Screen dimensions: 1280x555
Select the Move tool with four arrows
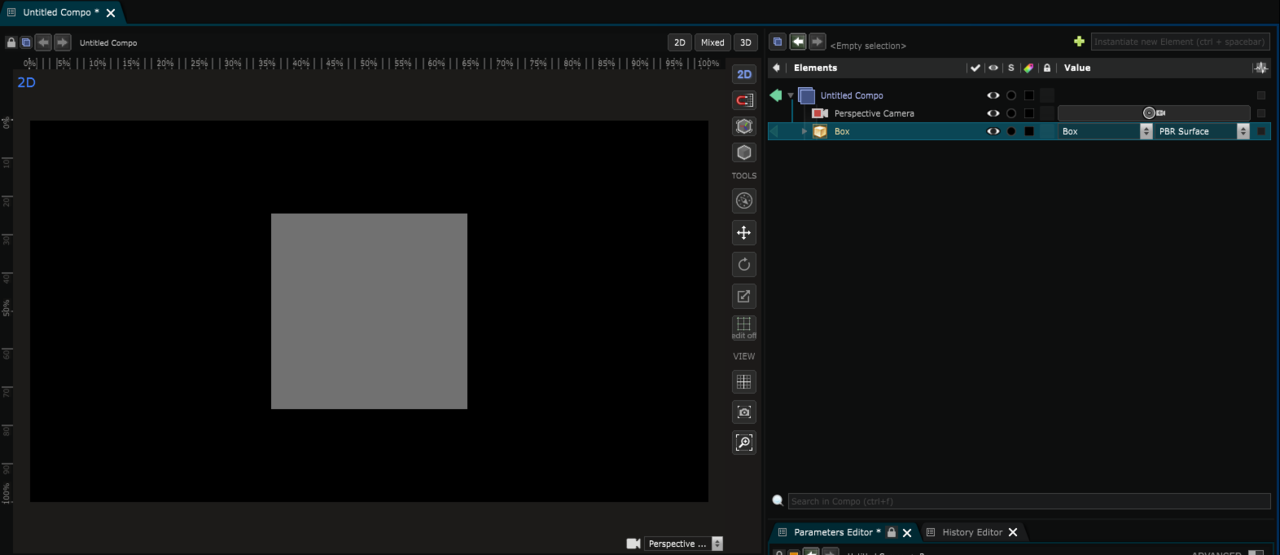[744, 233]
